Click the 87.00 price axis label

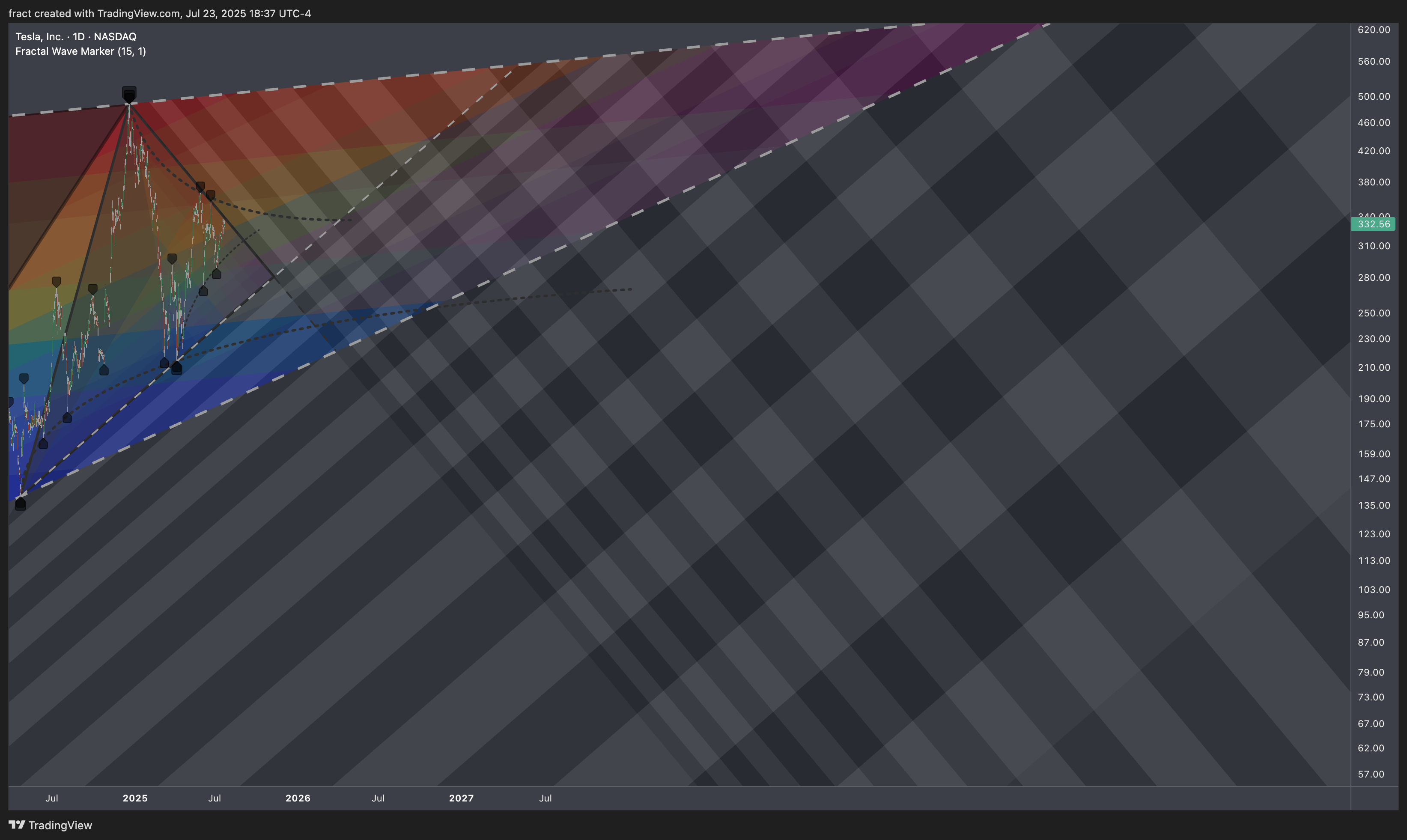pyautogui.click(x=1371, y=643)
